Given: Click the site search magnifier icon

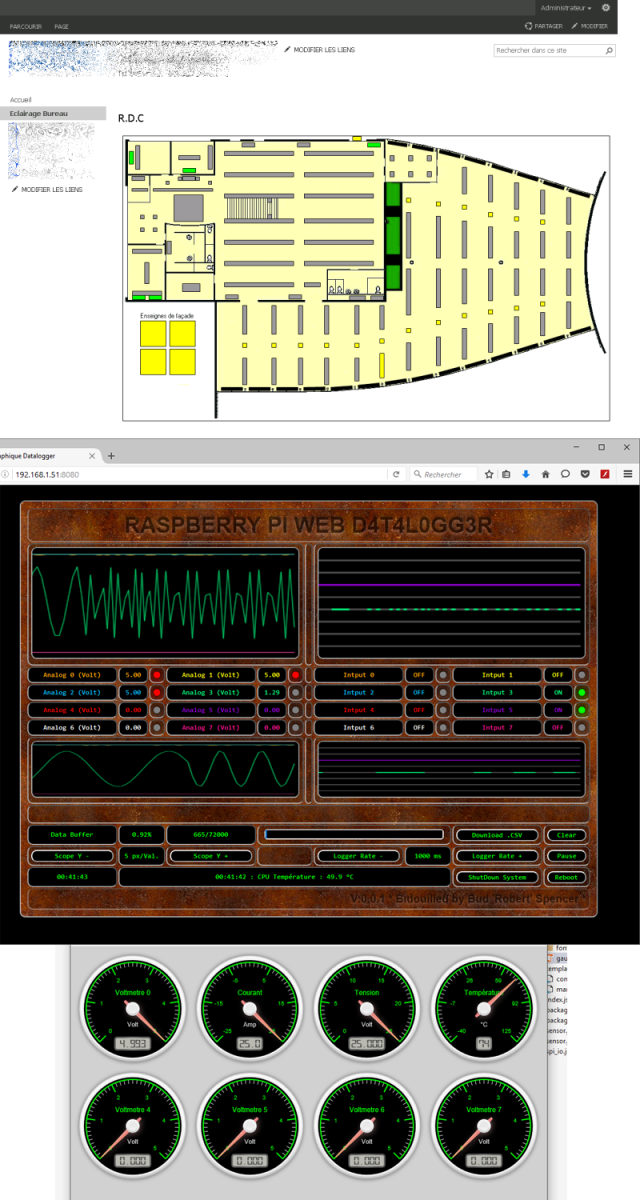Looking at the screenshot, I should pyautogui.click(x=609, y=50).
